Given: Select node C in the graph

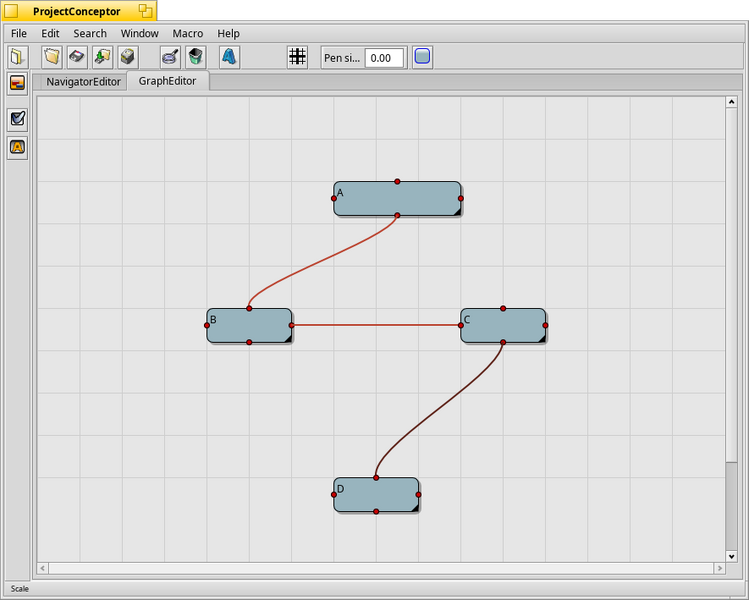Looking at the screenshot, I should [x=503, y=325].
